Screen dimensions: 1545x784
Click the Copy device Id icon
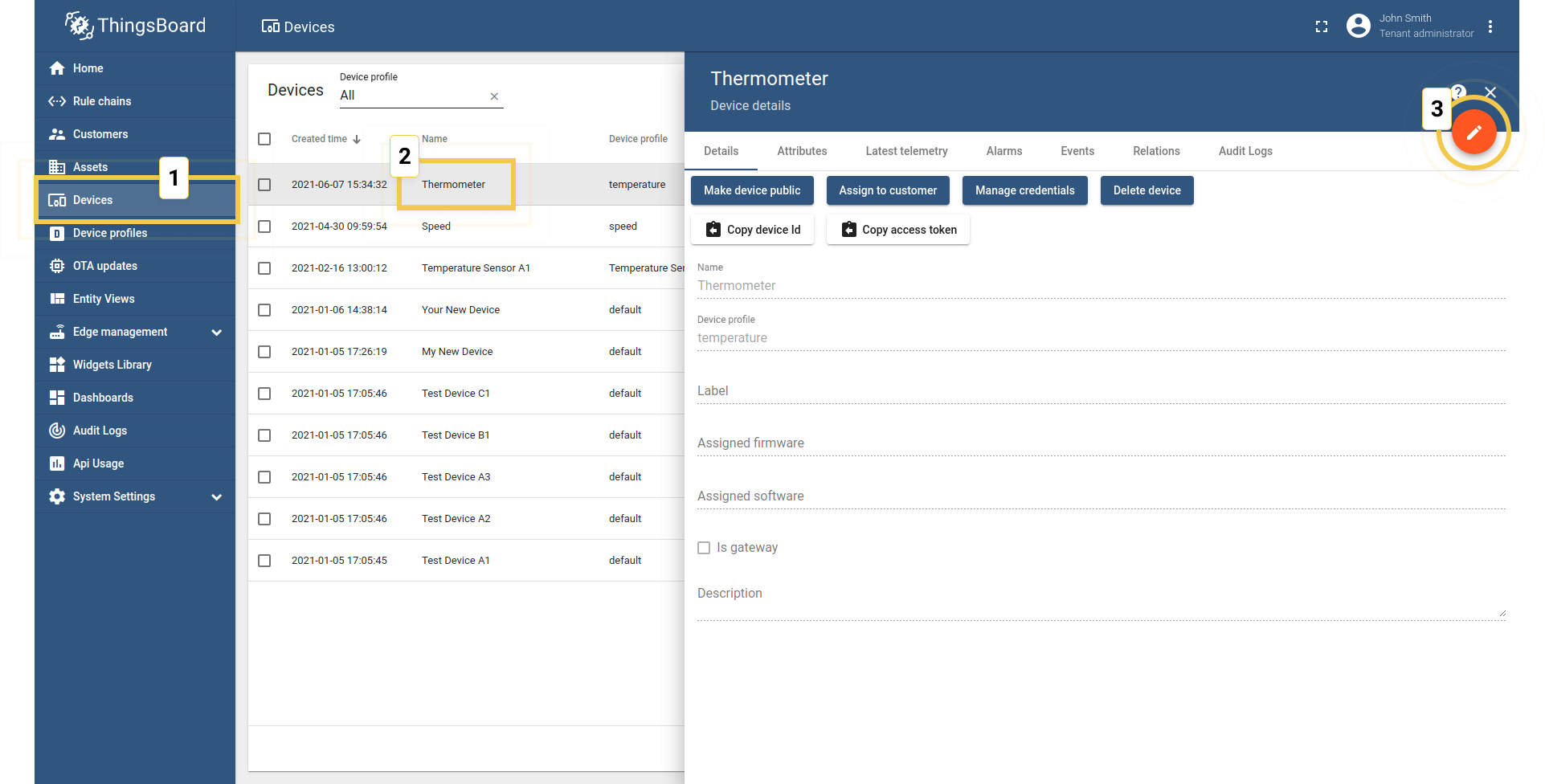coord(713,229)
